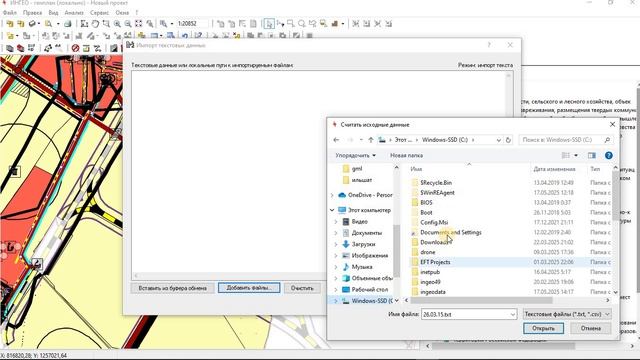Image resolution: width=640 pixels, height=360 pixels.
Task: Open the Сервис menu
Action: coord(99,13)
